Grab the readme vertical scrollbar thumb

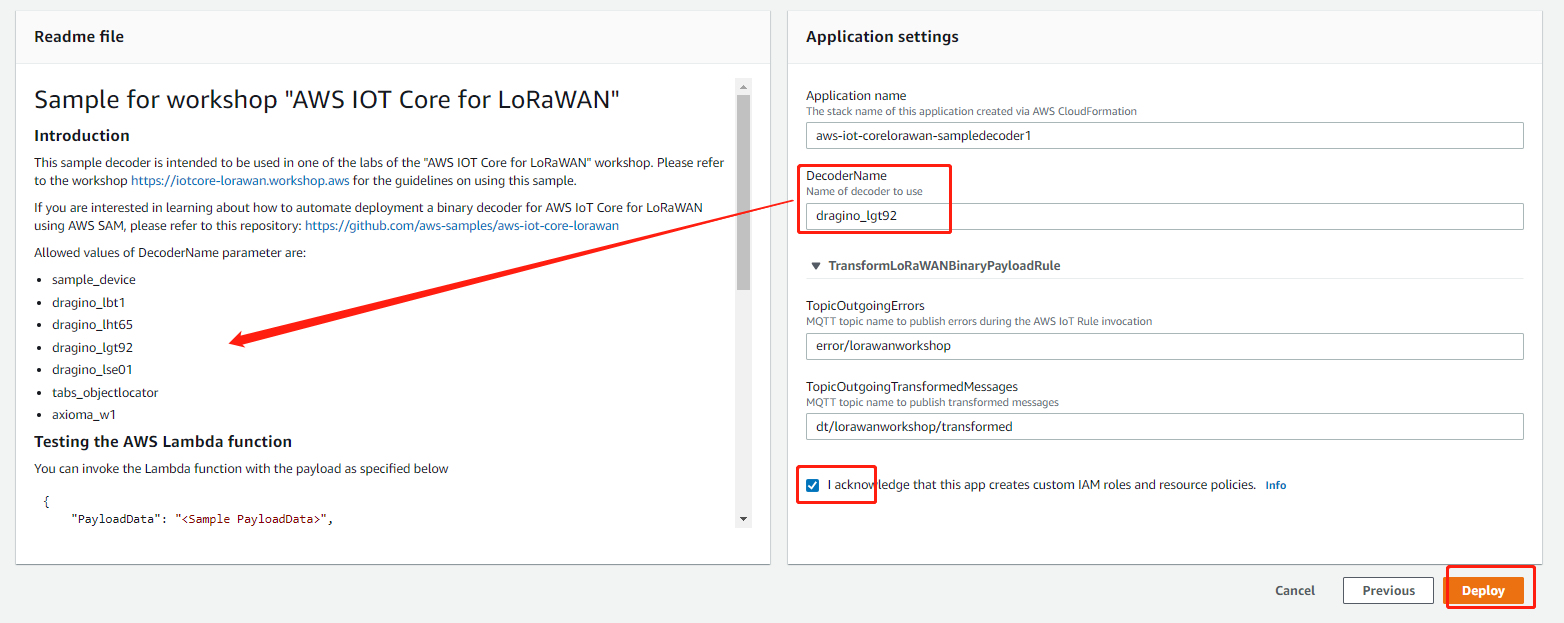pyautogui.click(x=742, y=192)
